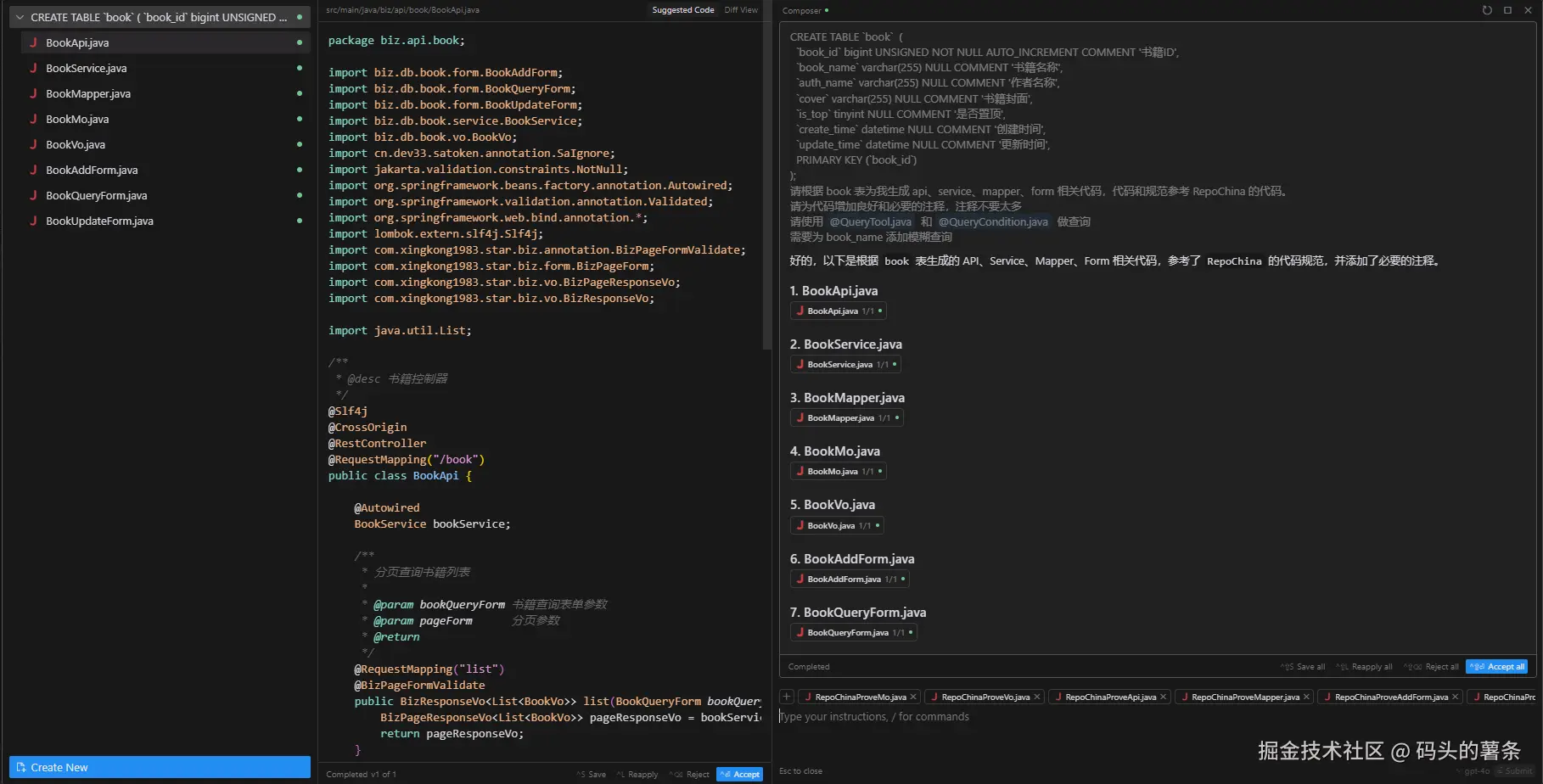The width and height of the screenshot is (1543, 784).
Task: Open the BookAddForm.java 1/1 file chip
Action: pyautogui.click(x=850, y=580)
